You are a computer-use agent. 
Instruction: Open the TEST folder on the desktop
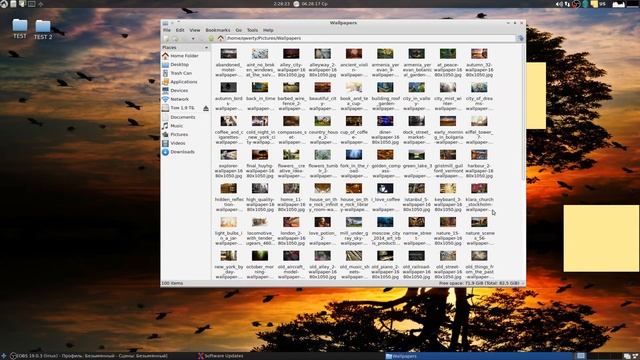tap(20, 29)
